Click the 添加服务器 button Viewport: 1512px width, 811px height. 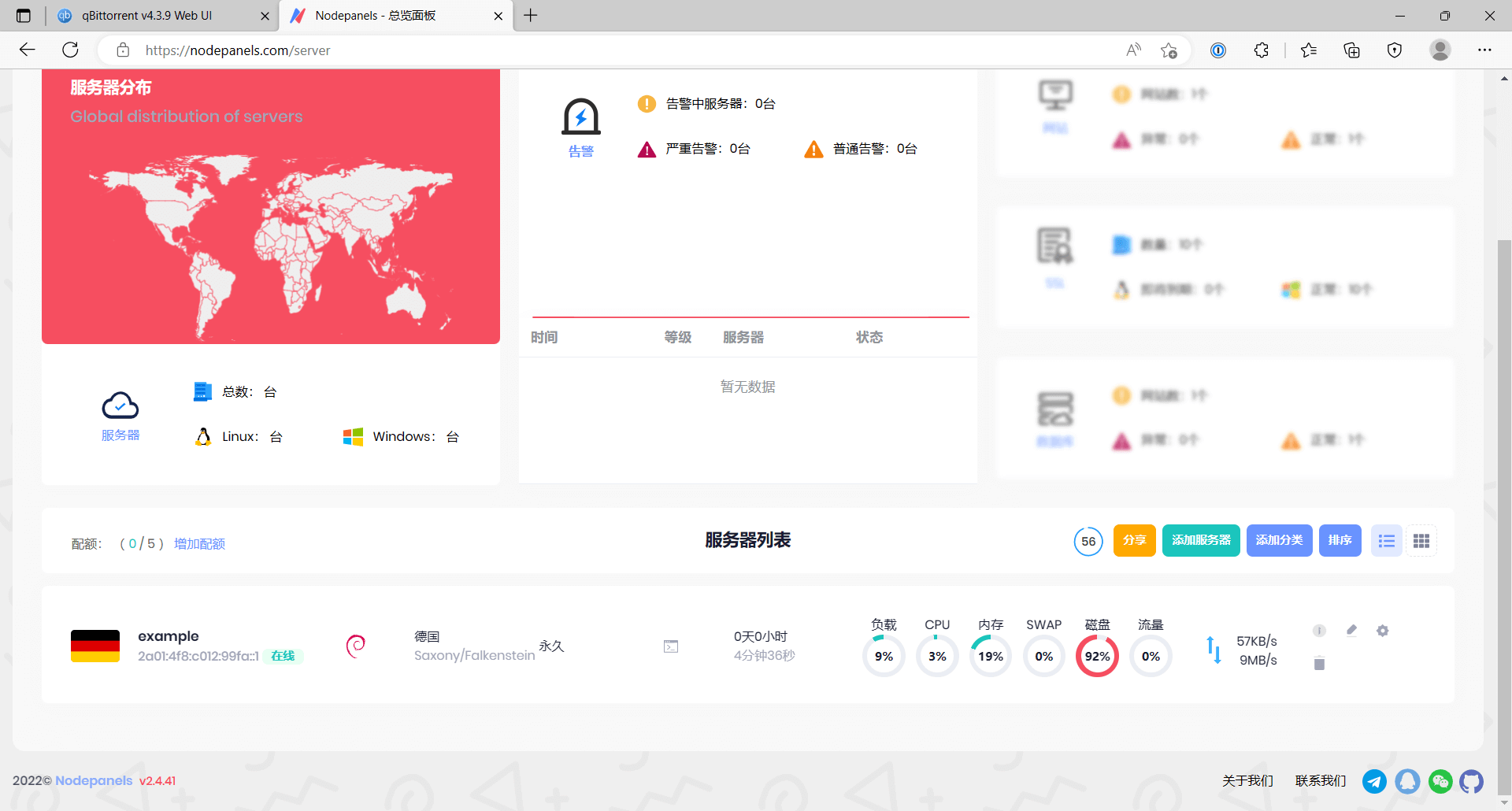(x=1201, y=541)
